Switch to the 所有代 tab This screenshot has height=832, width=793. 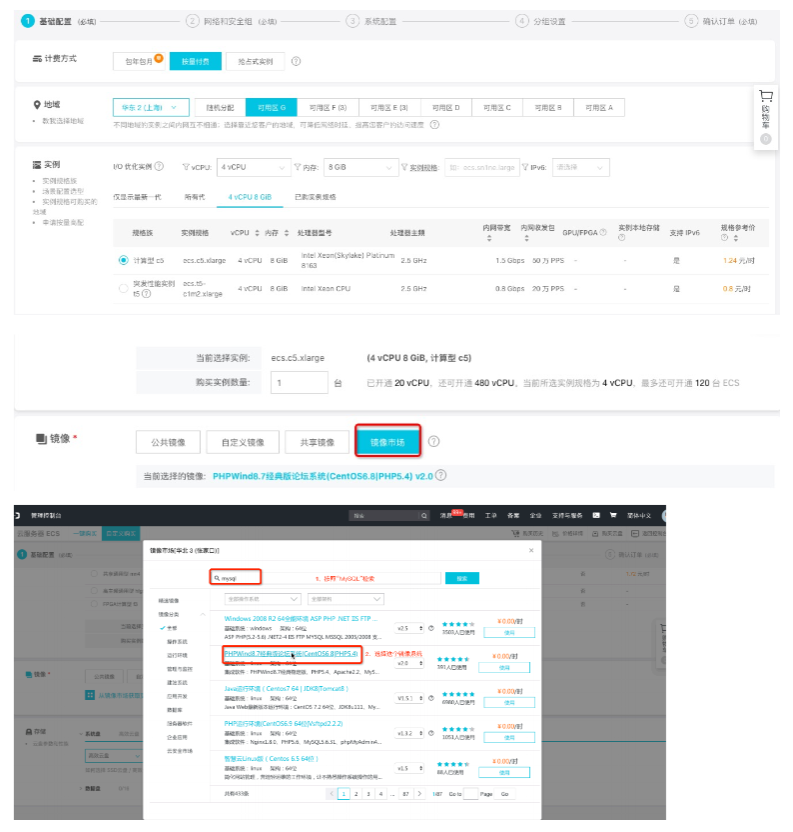(195, 197)
